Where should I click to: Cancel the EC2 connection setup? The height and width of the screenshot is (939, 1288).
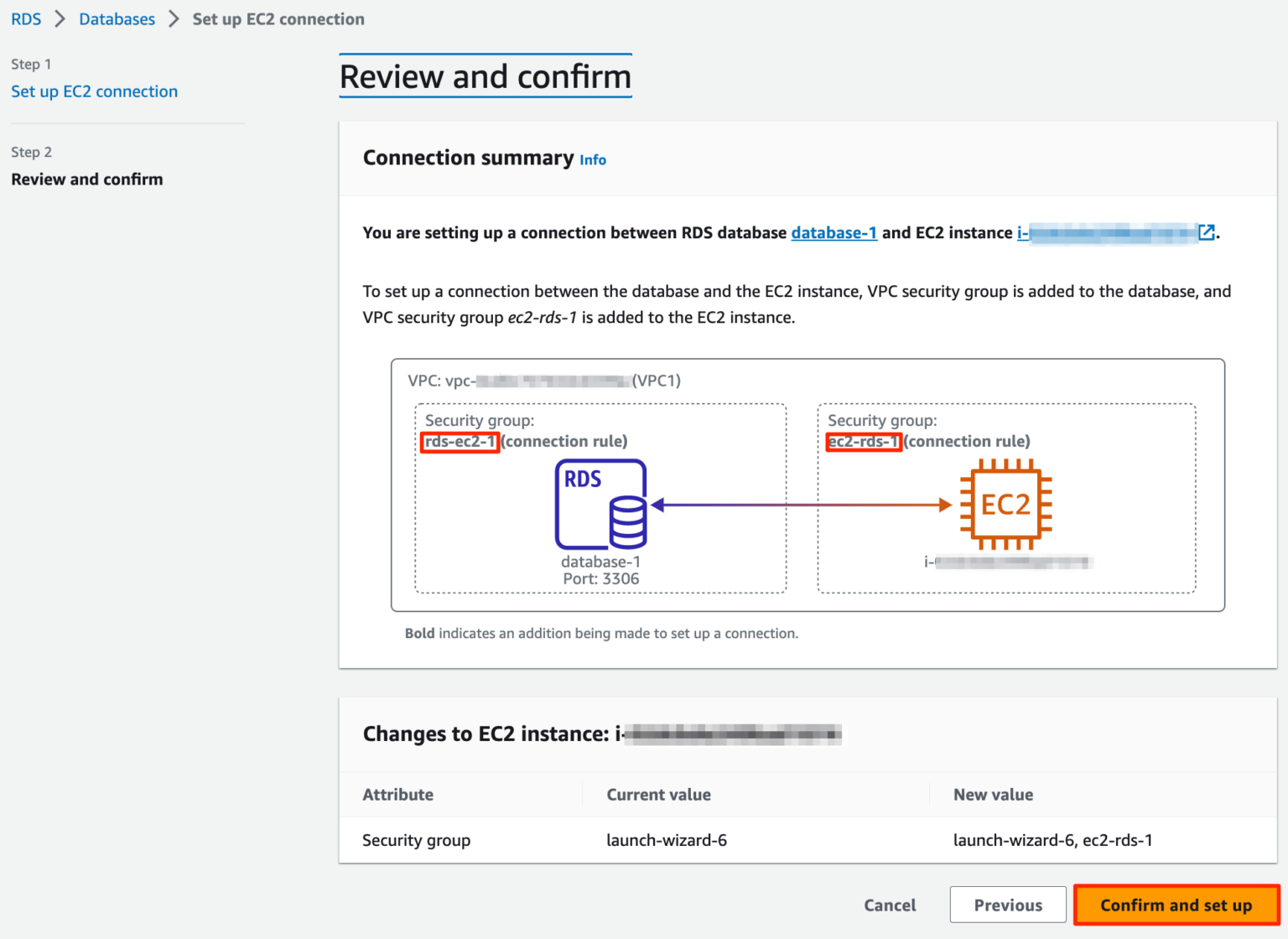tap(890, 905)
